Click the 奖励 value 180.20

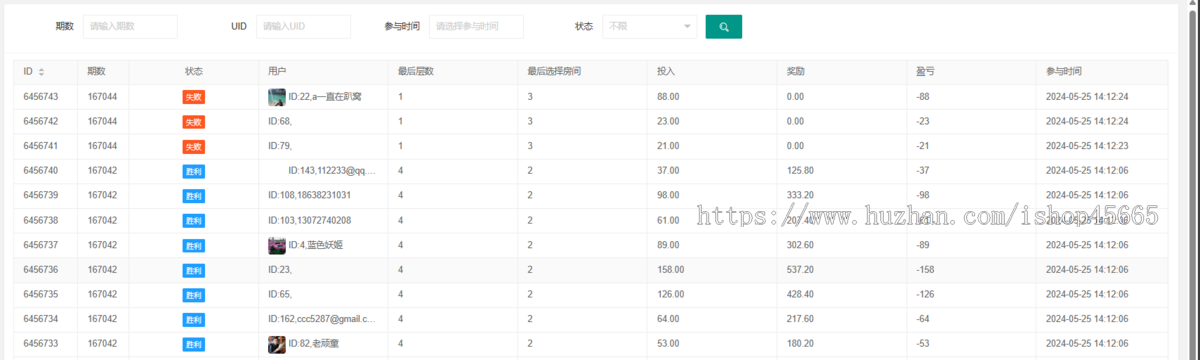click(800, 344)
